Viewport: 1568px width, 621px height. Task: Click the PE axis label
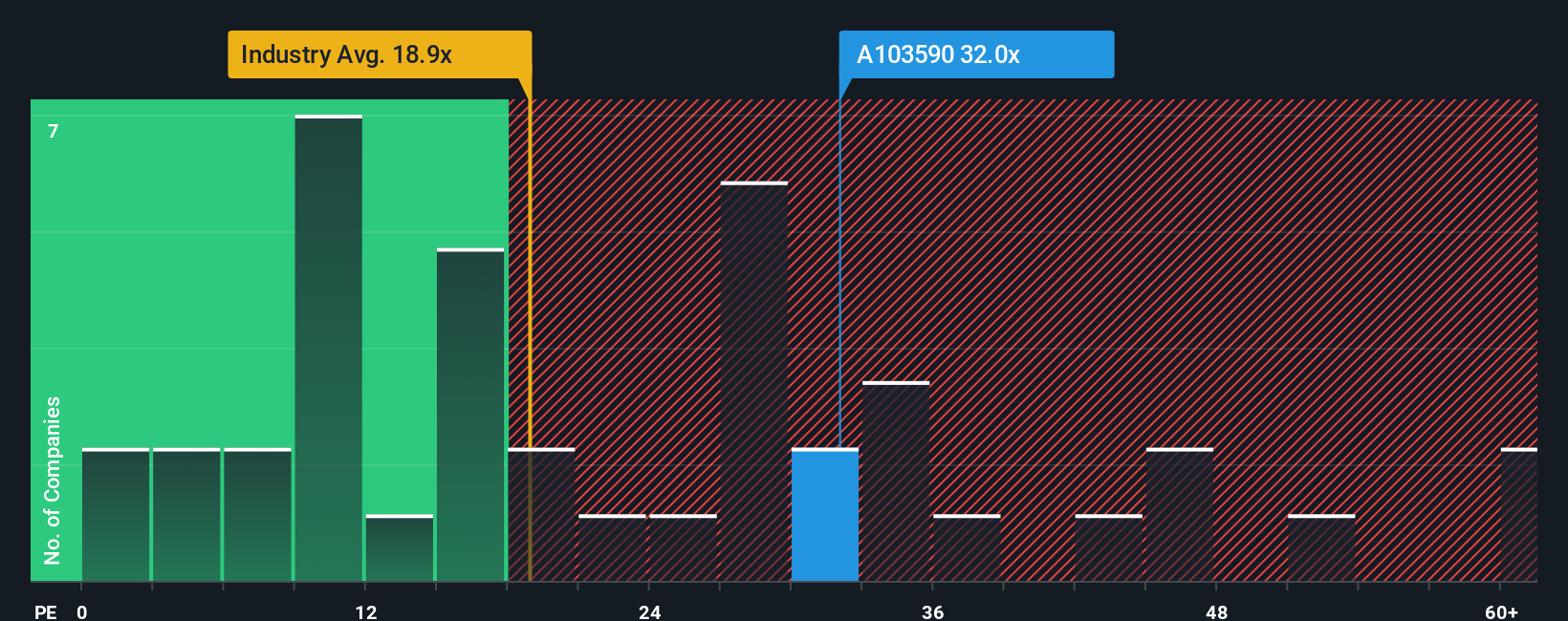point(45,611)
